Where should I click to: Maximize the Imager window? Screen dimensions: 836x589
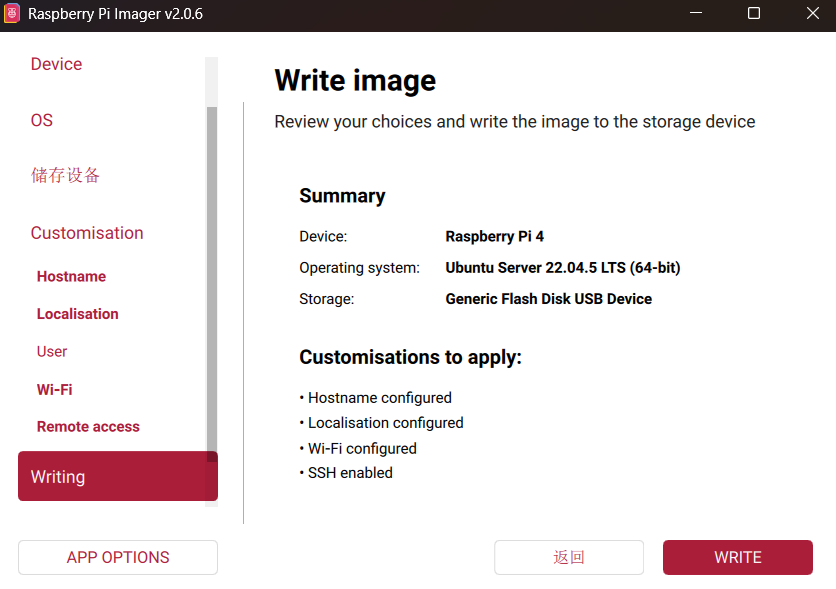click(754, 14)
